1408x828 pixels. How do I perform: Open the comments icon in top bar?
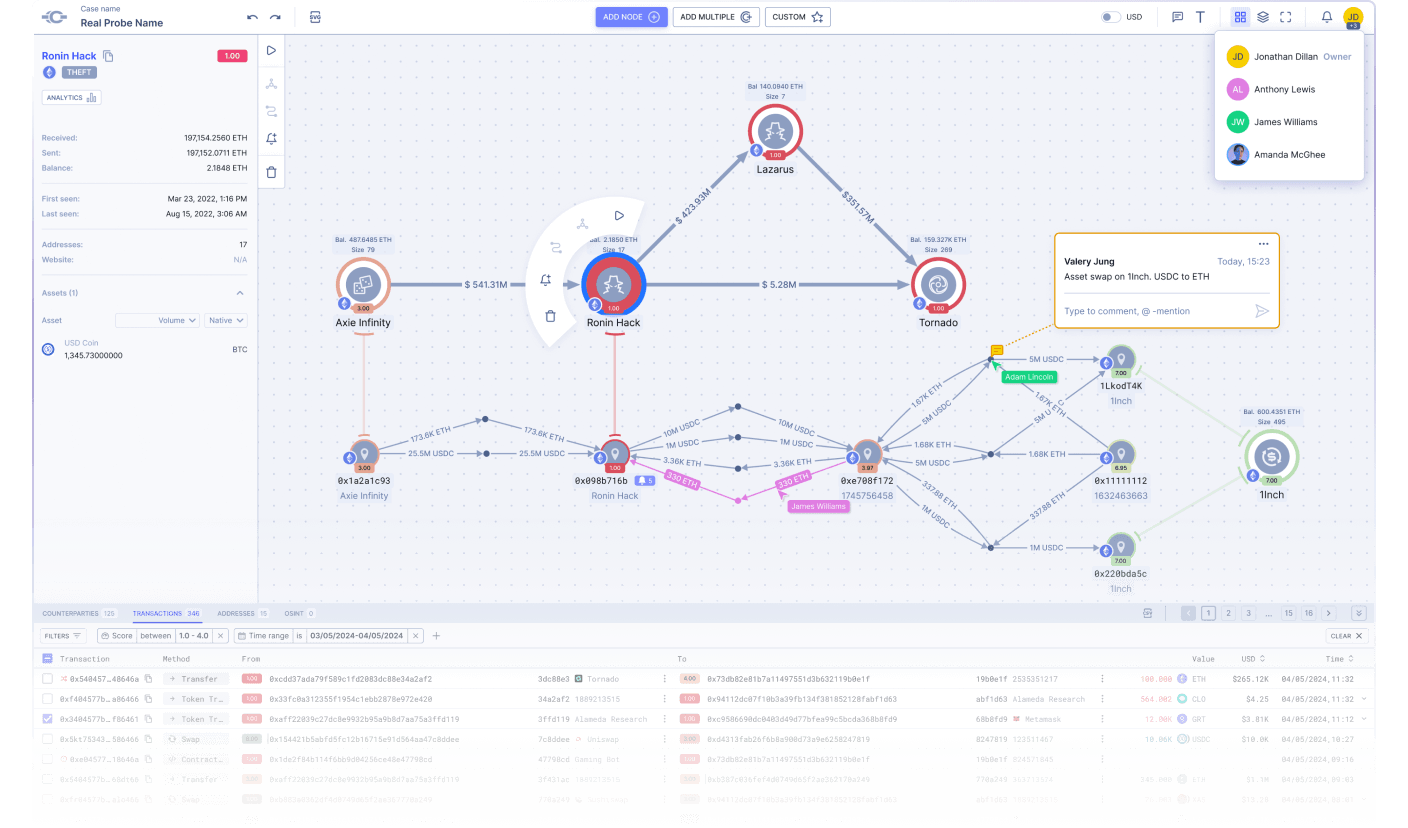(x=1177, y=17)
